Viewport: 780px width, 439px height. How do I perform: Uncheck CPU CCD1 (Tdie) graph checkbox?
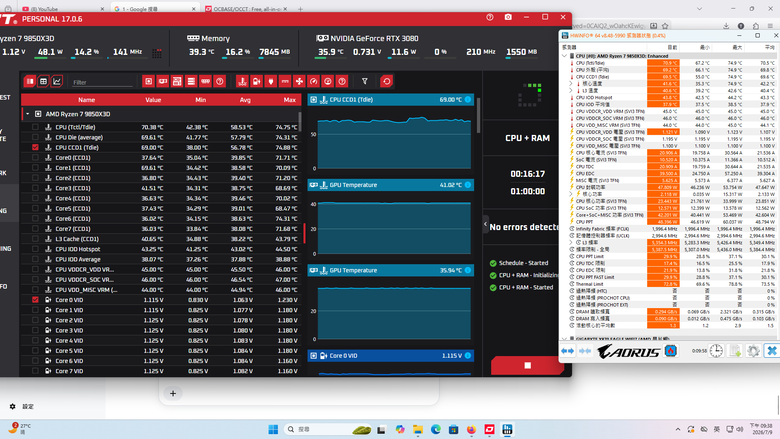tap(35, 147)
